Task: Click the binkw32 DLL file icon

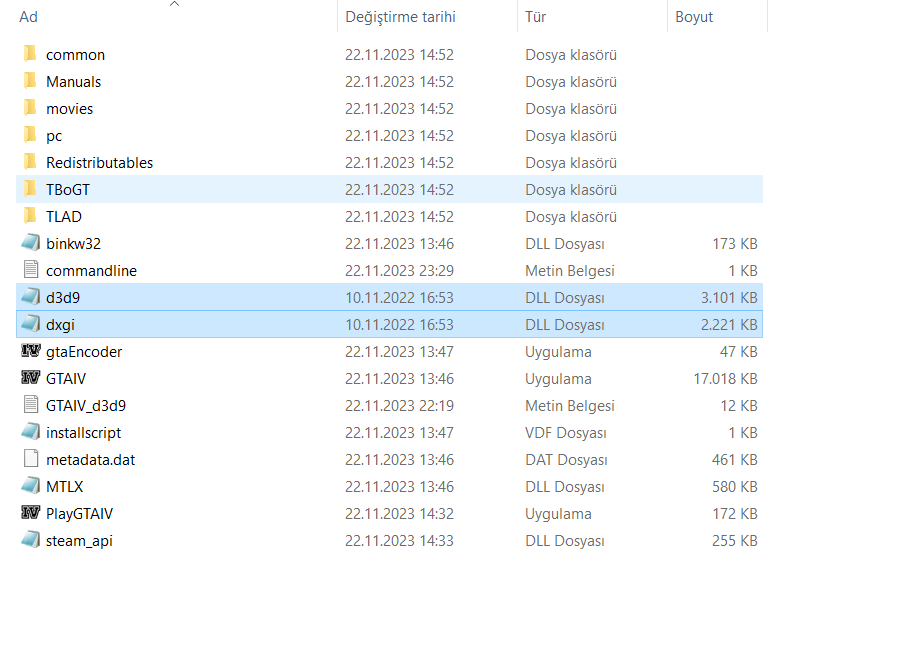Action: (30, 243)
